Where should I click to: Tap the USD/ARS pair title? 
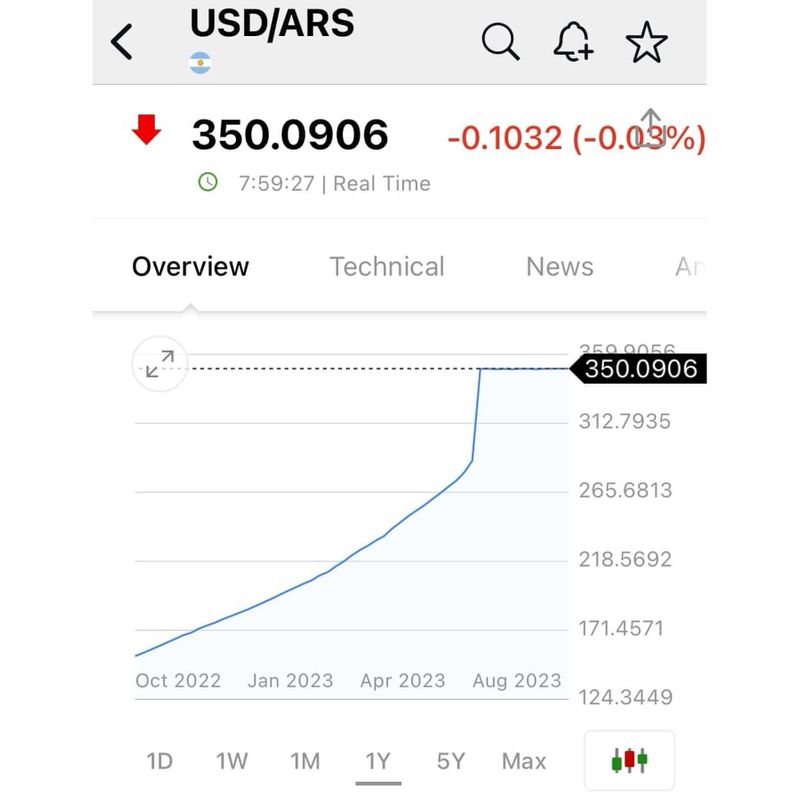coord(272,24)
